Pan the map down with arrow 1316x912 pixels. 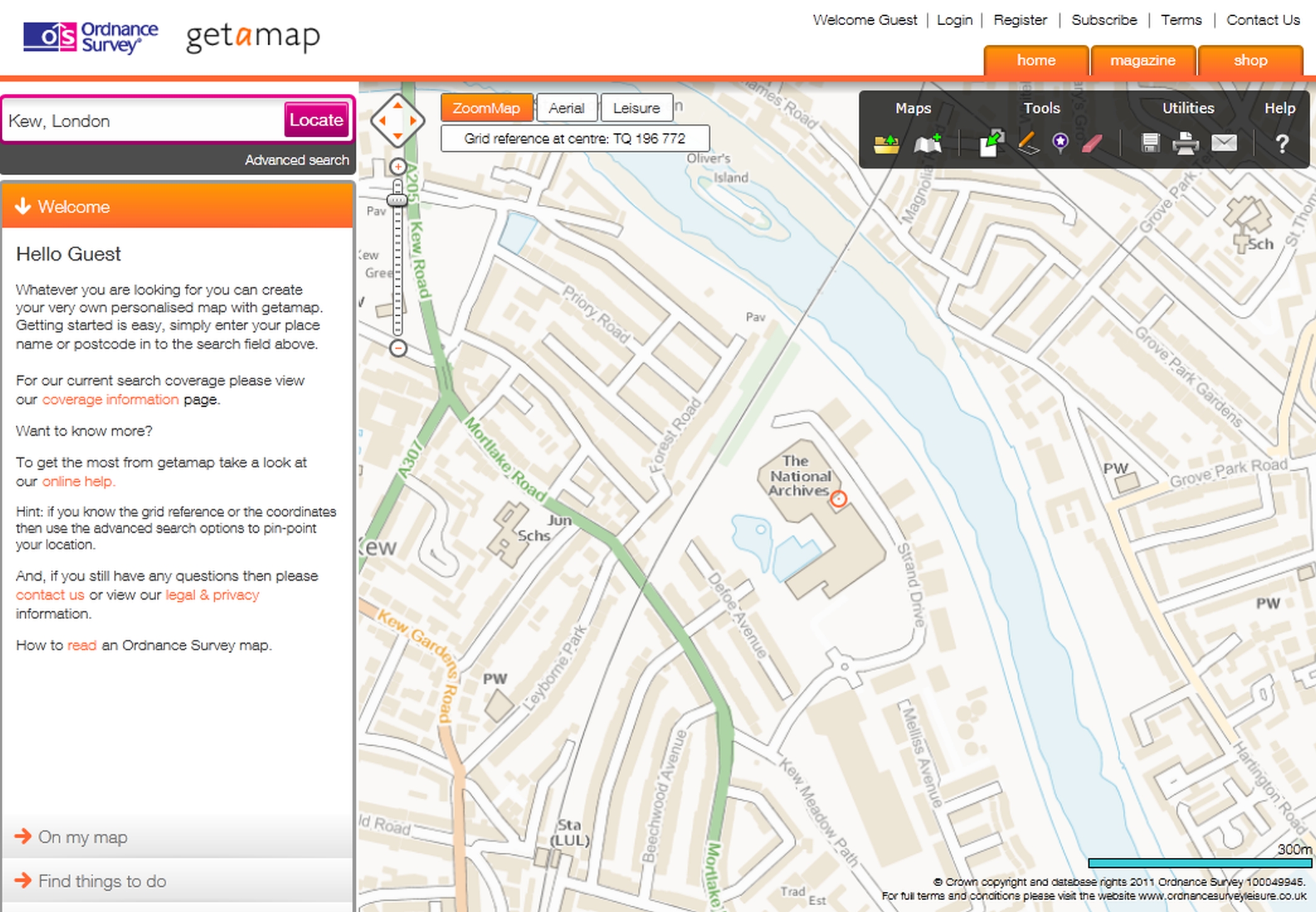point(397,135)
